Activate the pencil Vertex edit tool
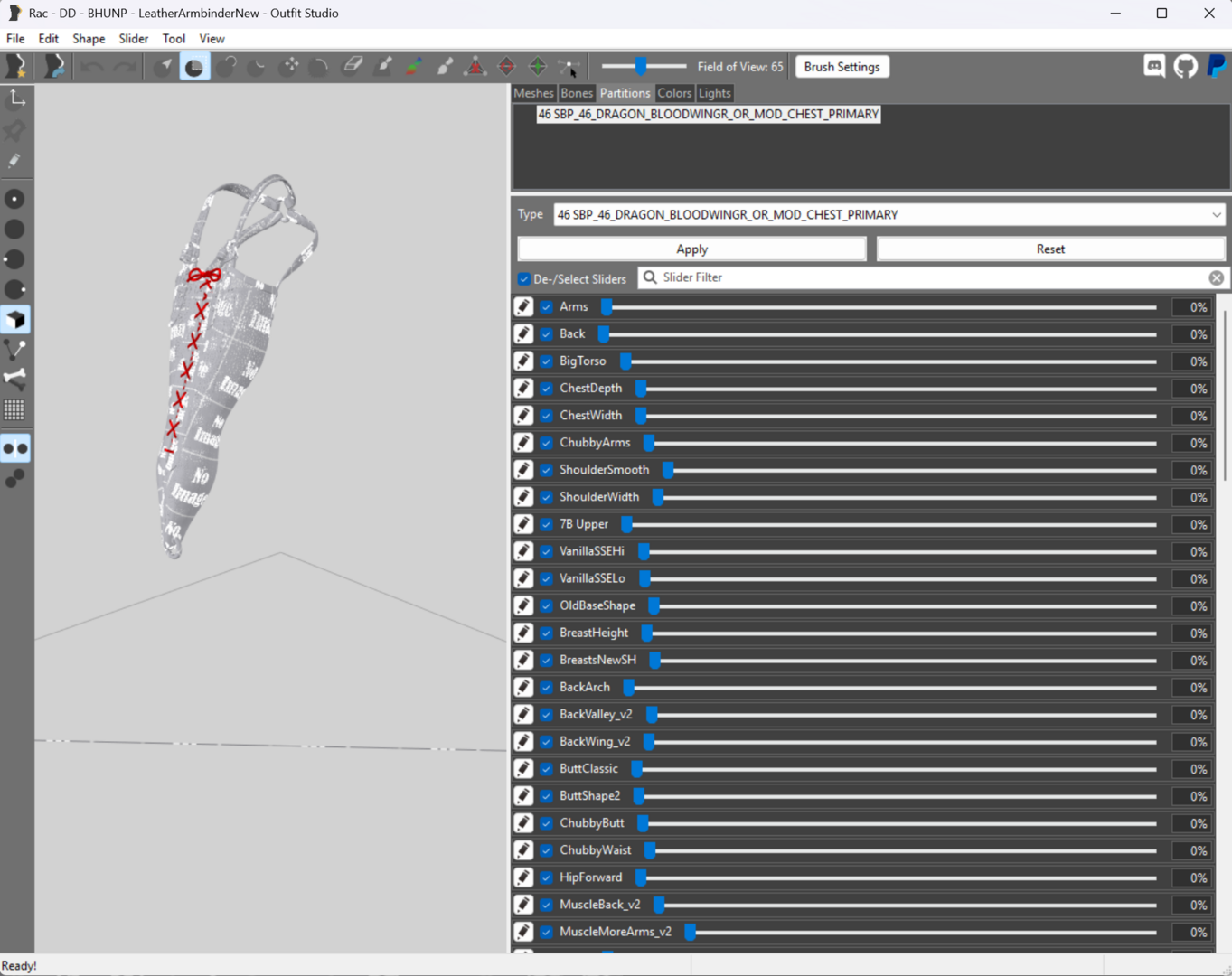The image size is (1232, 976). (15, 161)
